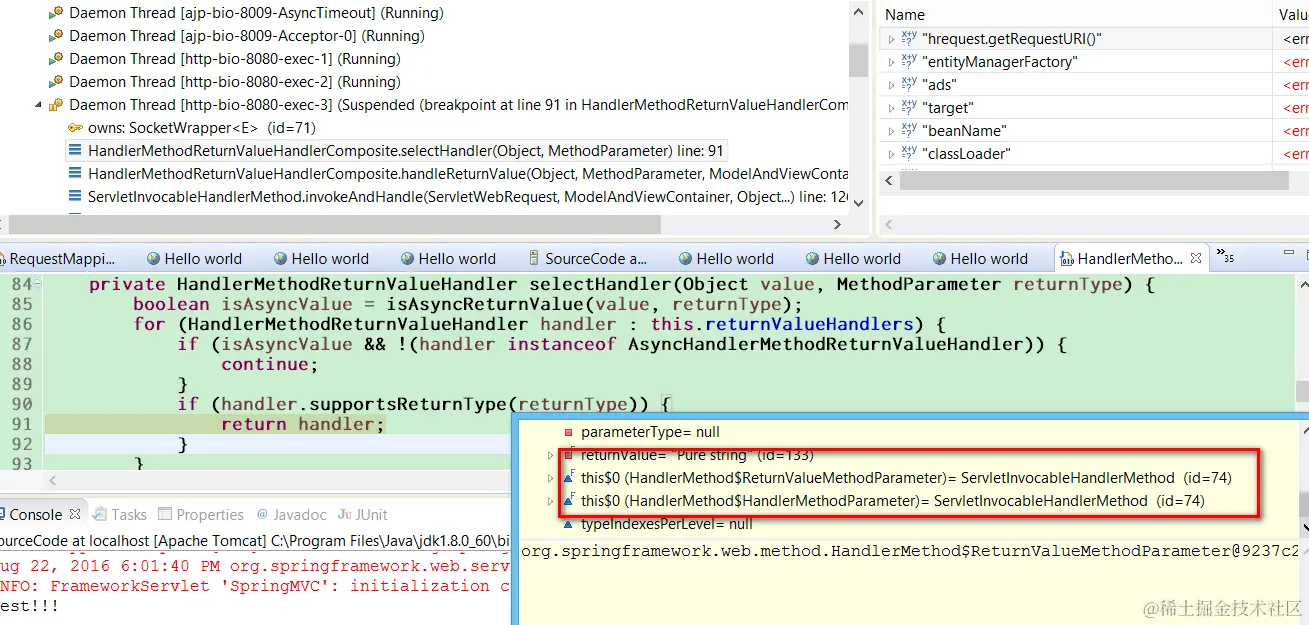Click the ajp-bio-8009-Acceptor-0 thread icon
The height and width of the screenshot is (625, 1309).
point(56,36)
